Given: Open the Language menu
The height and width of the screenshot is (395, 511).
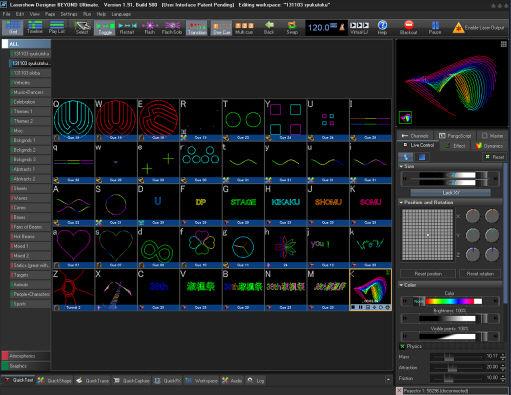Looking at the screenshot, I should point(121,14).
